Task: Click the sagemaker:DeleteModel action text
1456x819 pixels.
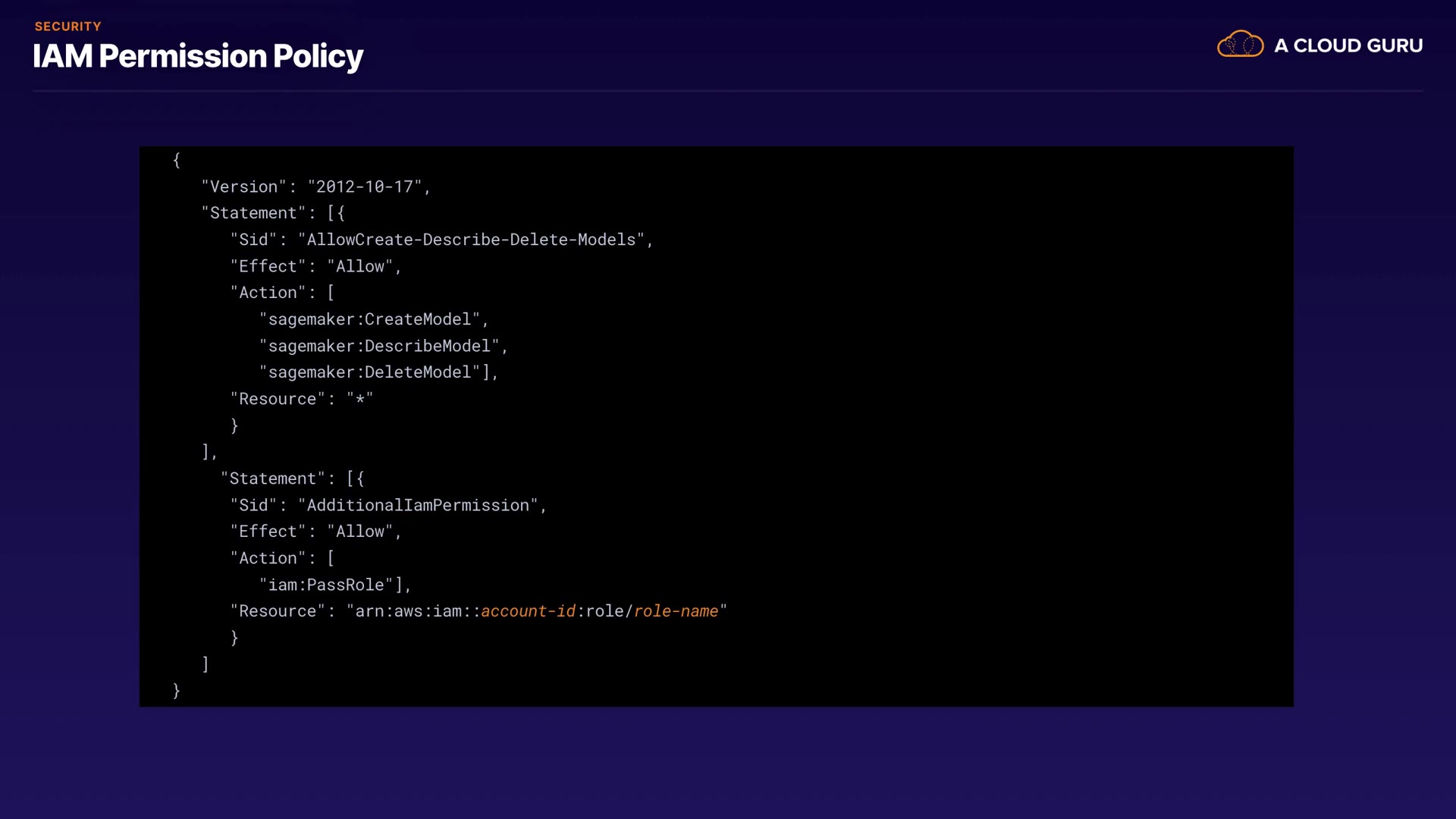Action: [x=369, y=372]
